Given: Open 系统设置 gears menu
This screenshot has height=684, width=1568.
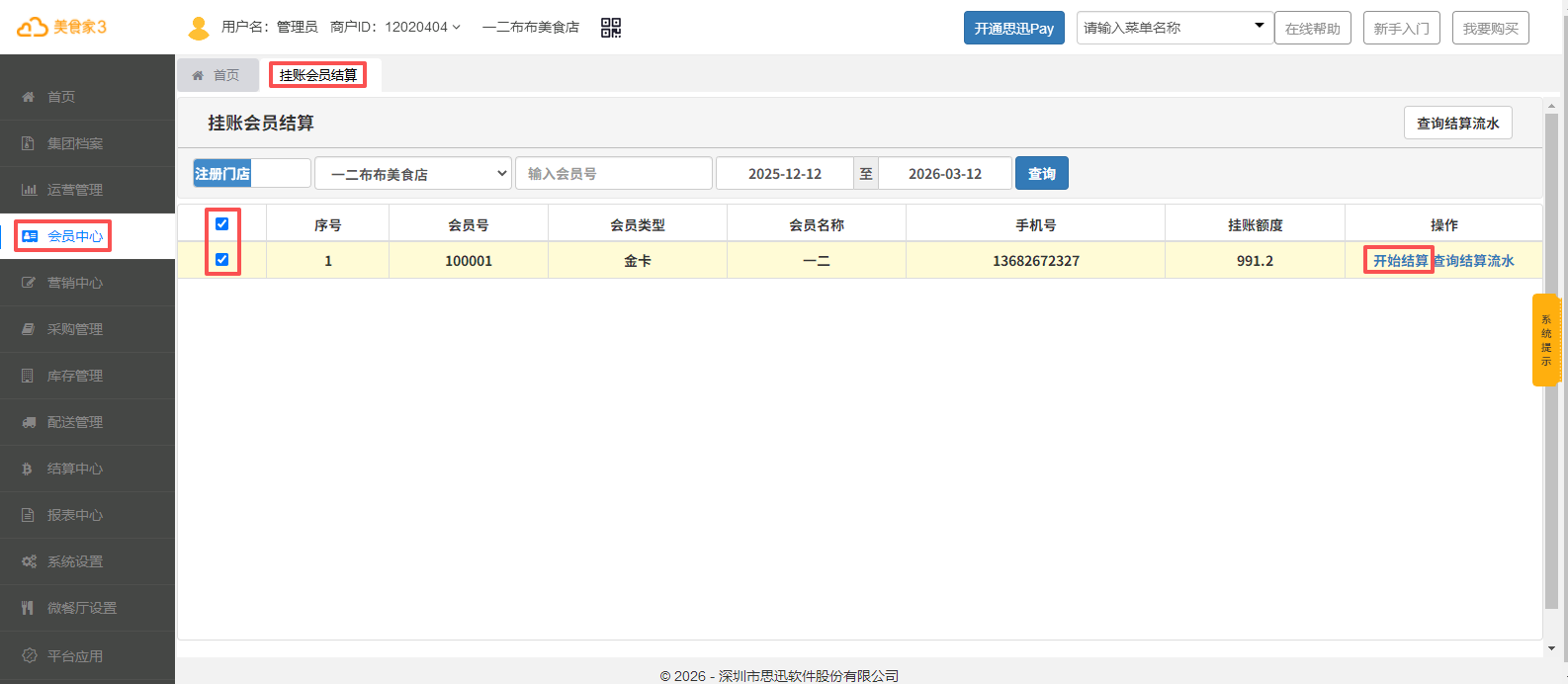Looking at the screenshot, I should (75, 561).
